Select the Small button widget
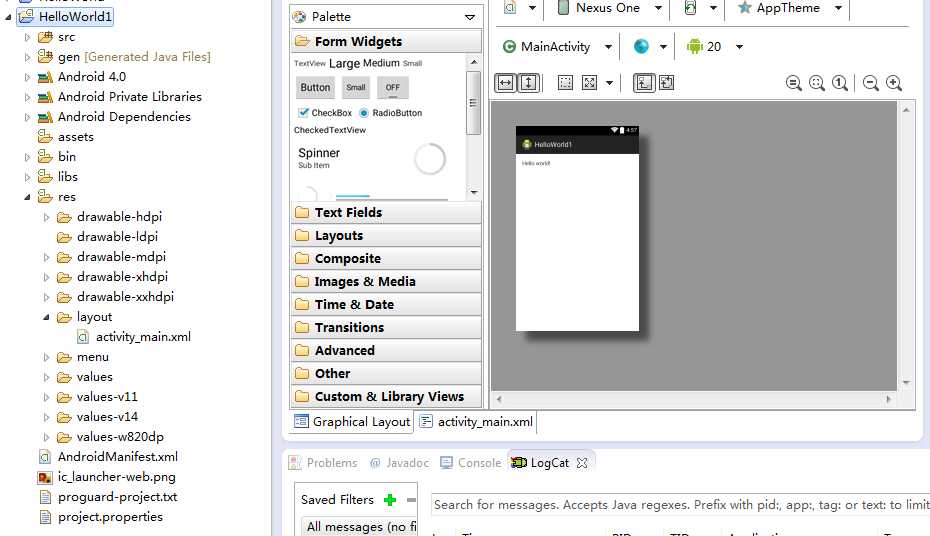The width and height of the screenshot is (930, 536). coord(356,88)
